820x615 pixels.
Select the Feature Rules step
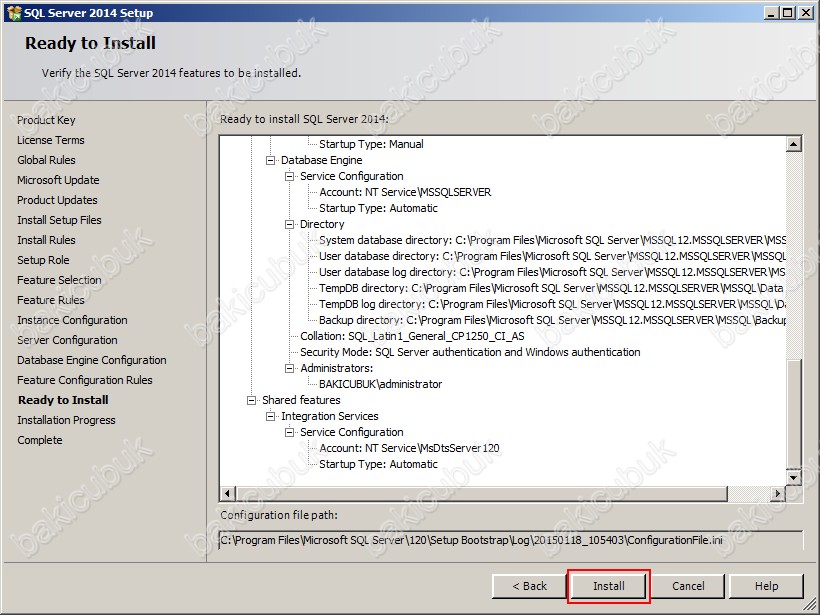[x=51, y=300]
